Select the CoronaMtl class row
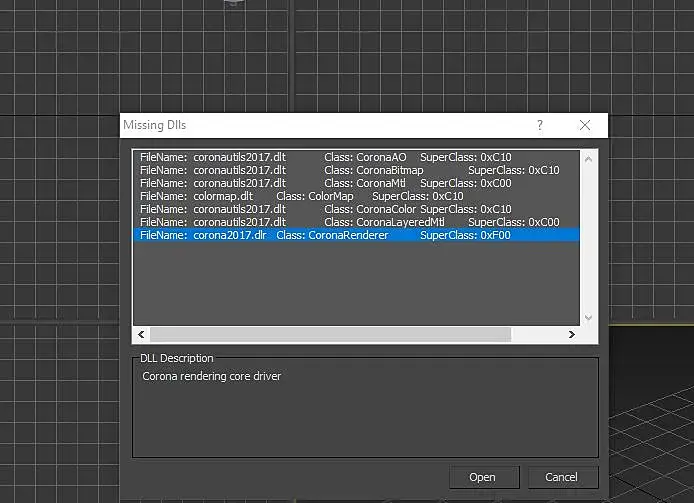Viewport: 694px width, 503px height. click(356, 183)
